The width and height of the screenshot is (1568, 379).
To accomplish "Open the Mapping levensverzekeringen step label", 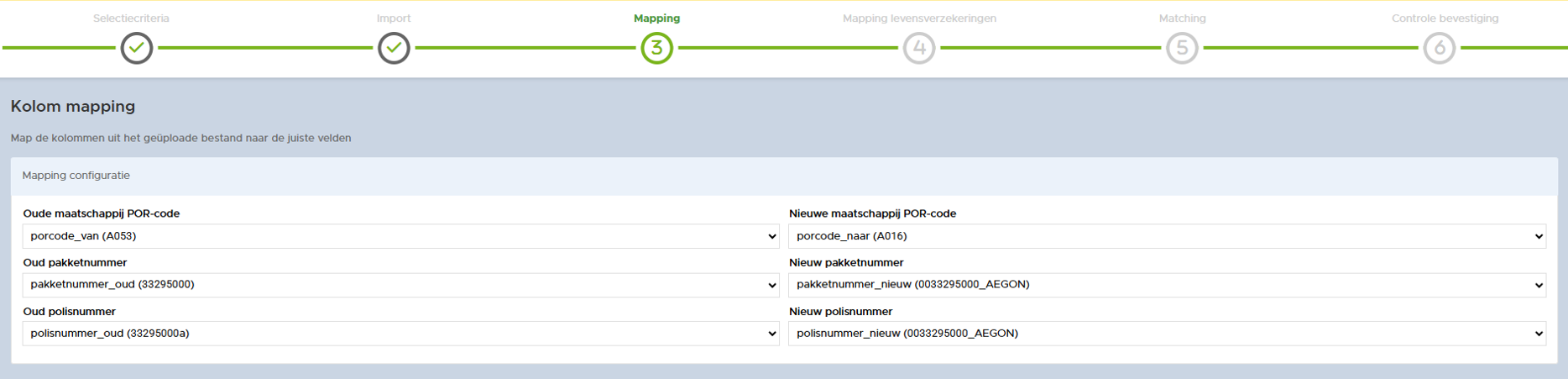I will point(919,18).
